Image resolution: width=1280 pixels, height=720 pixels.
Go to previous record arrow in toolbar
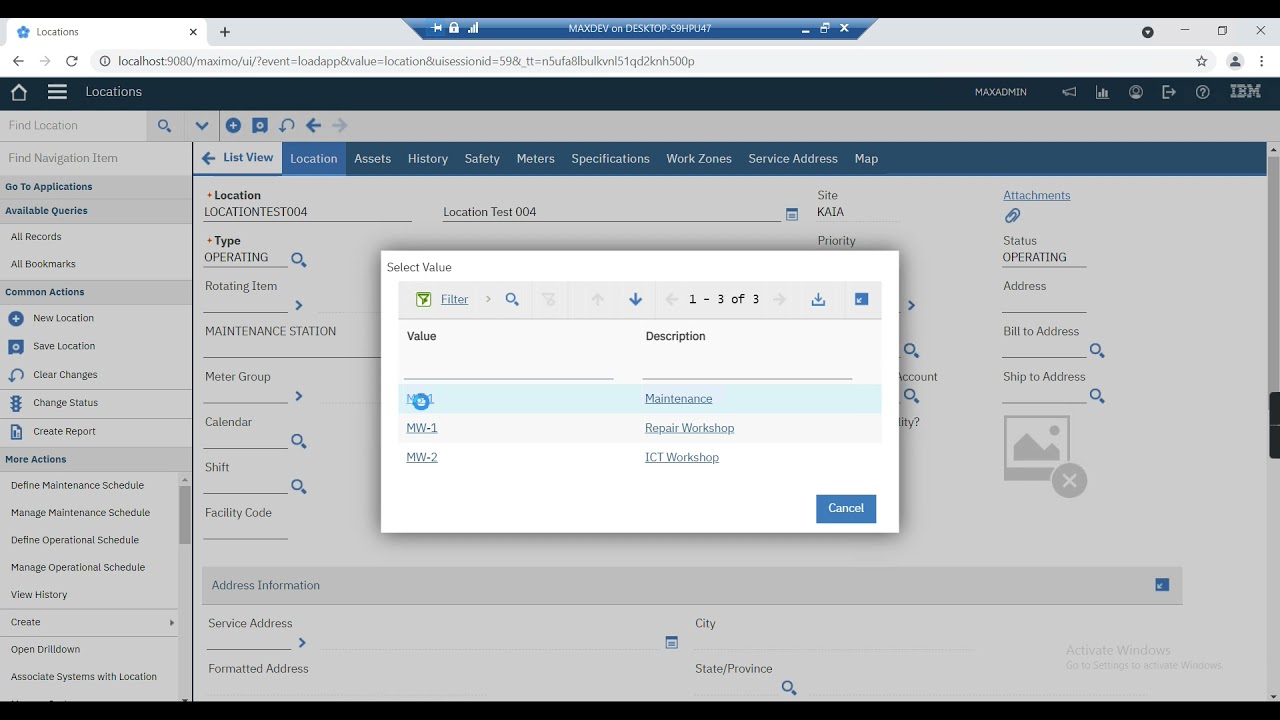click(x=313, y=125)
